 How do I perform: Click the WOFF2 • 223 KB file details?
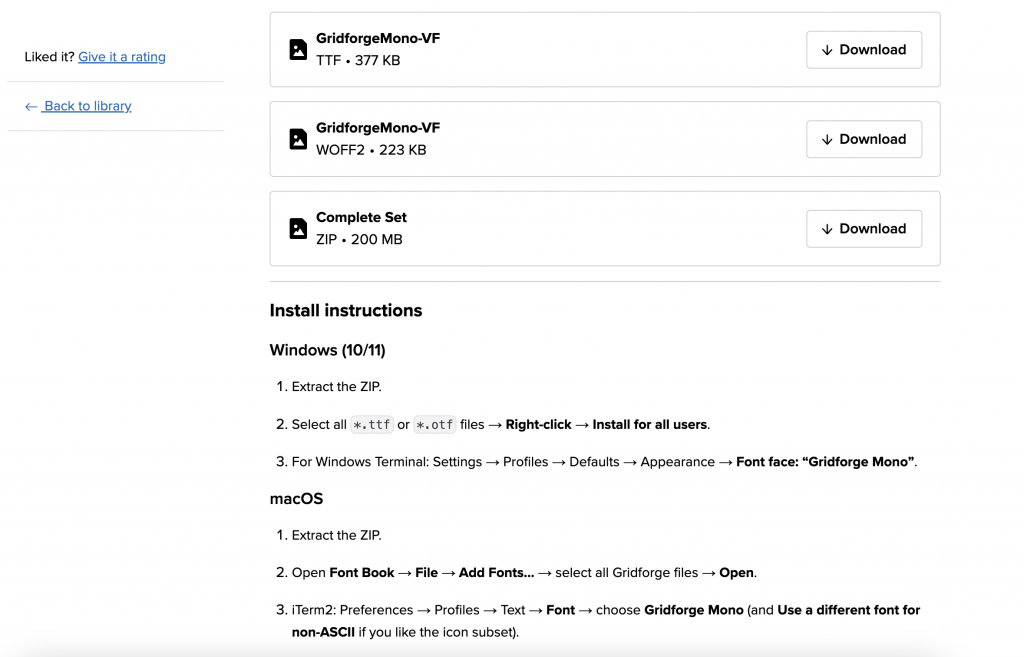[x=371, y=150]
